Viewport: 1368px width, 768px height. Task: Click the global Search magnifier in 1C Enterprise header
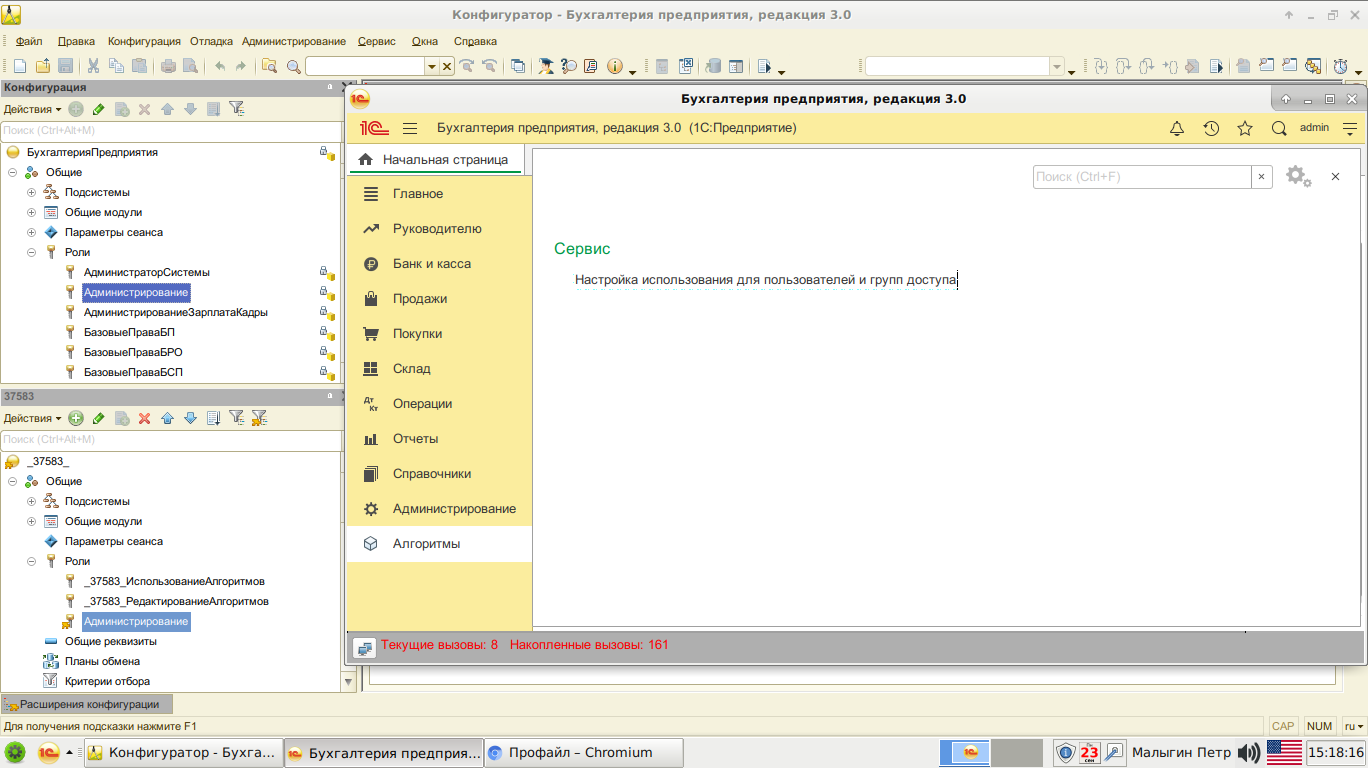(1279, 128)
